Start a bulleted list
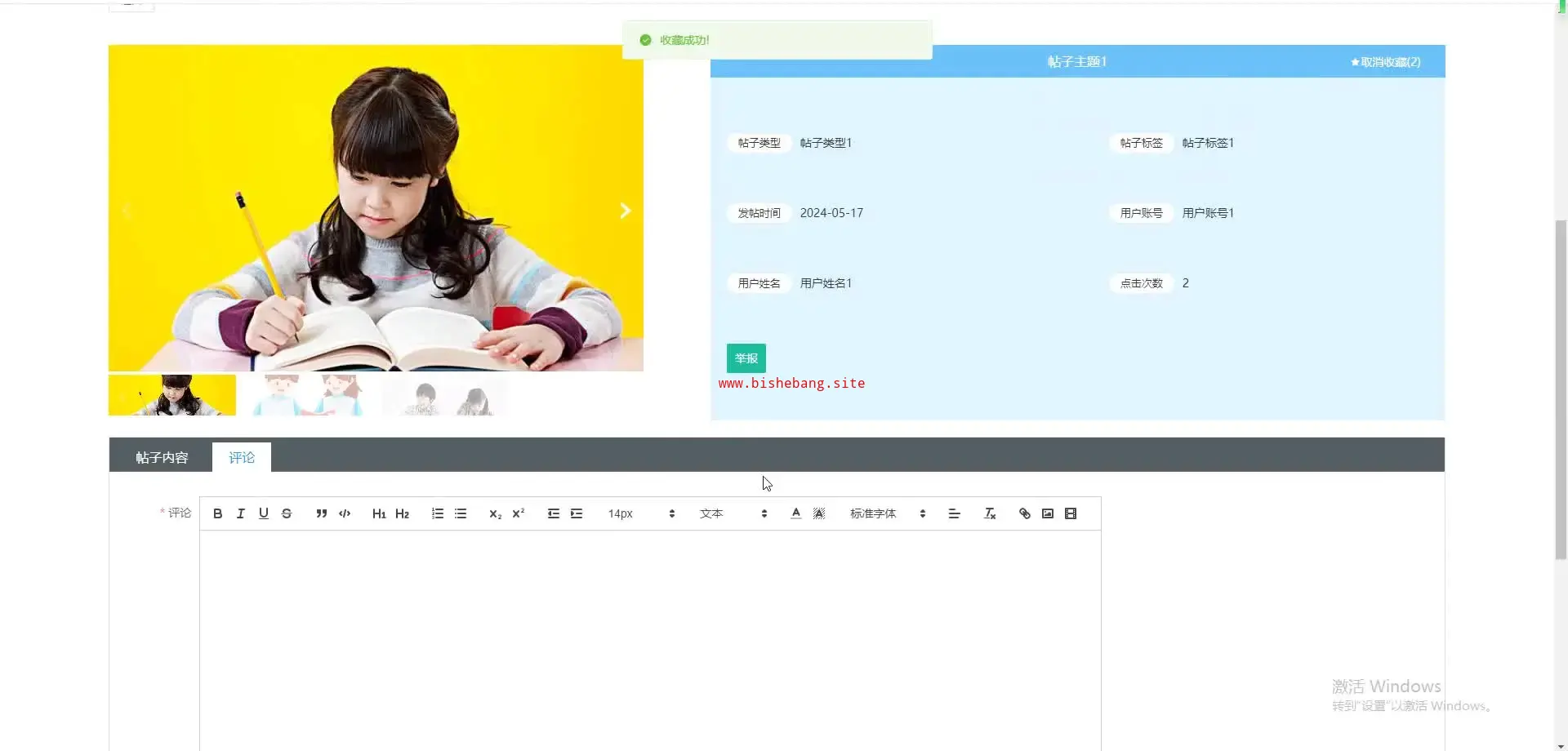 (x=461, y=513)
